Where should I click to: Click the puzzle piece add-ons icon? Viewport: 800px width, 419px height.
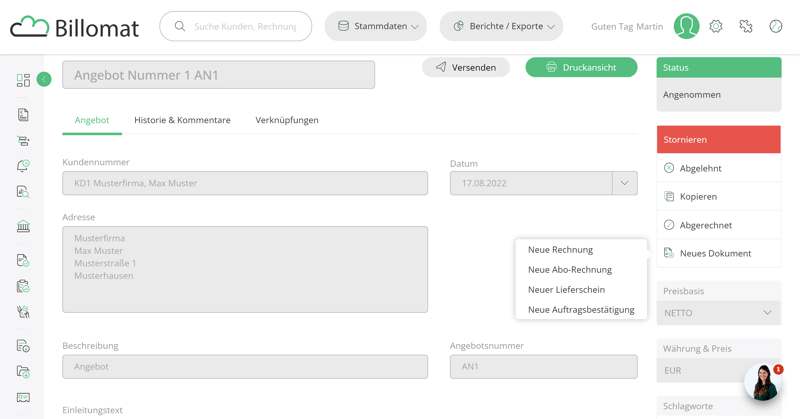pos(746,27)
